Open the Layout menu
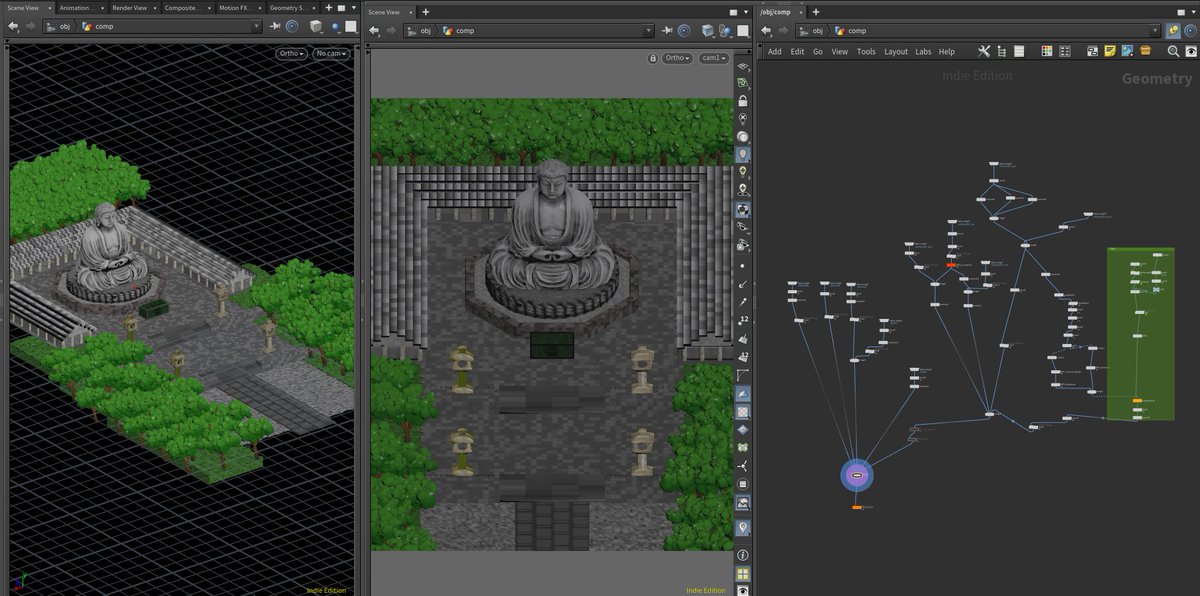 pos(896,52)
